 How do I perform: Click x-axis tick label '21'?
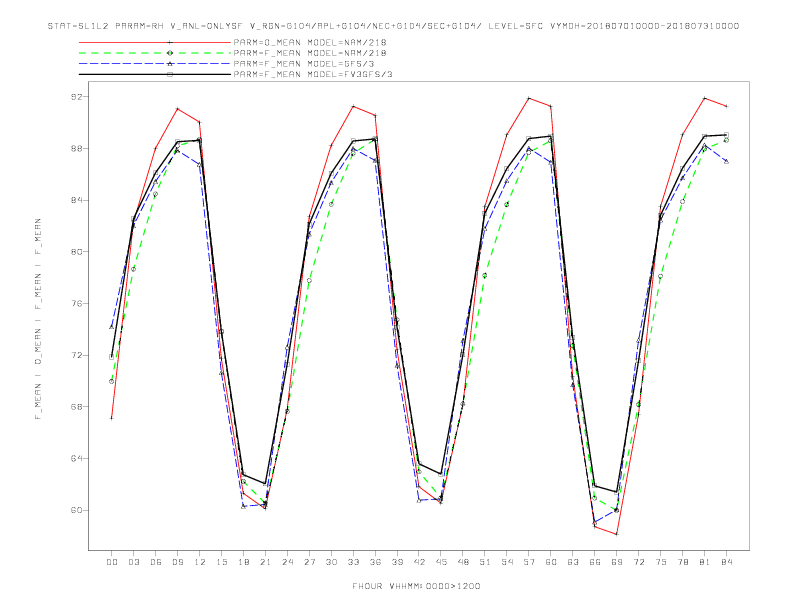tap(265, 562)
